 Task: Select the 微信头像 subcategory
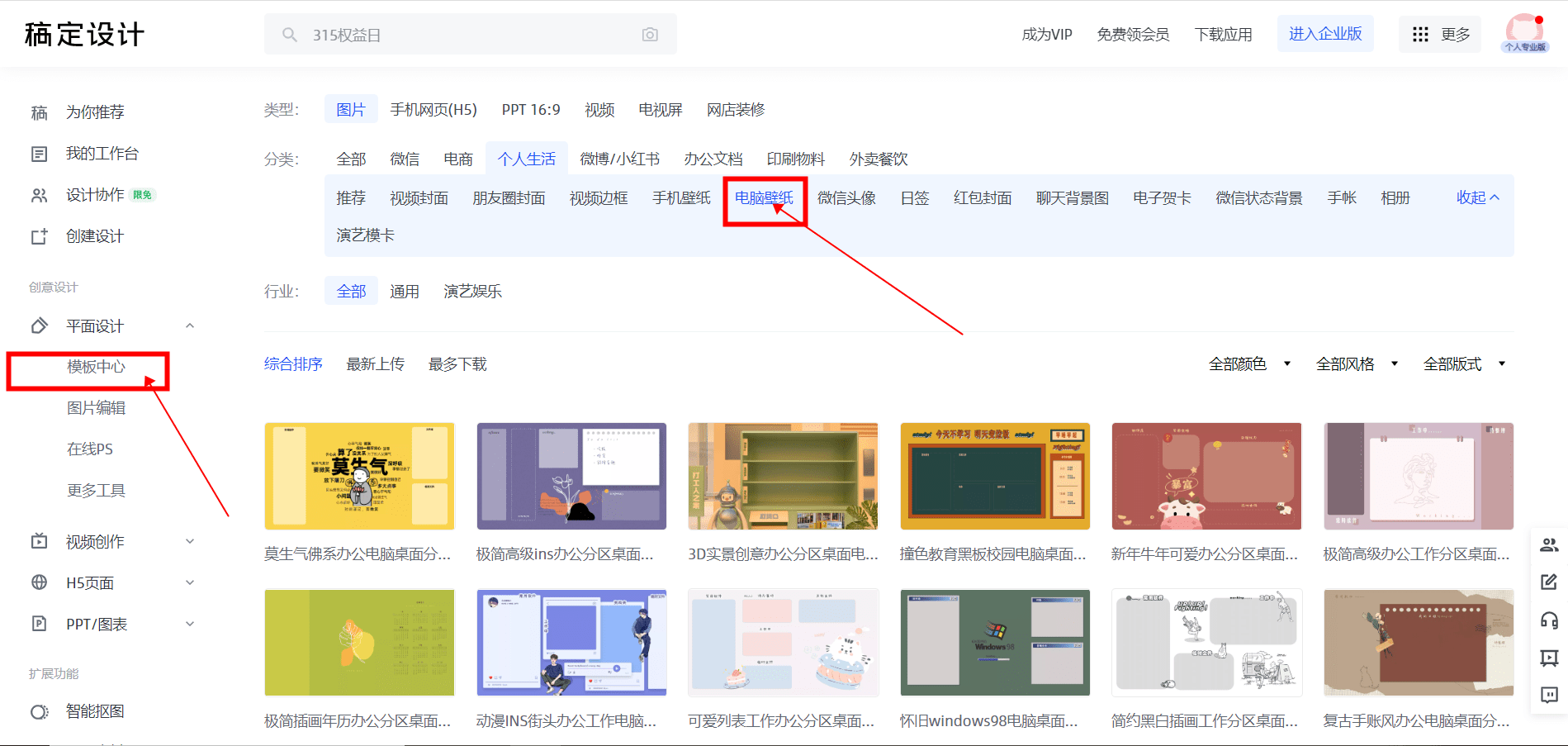coord(846,198)
